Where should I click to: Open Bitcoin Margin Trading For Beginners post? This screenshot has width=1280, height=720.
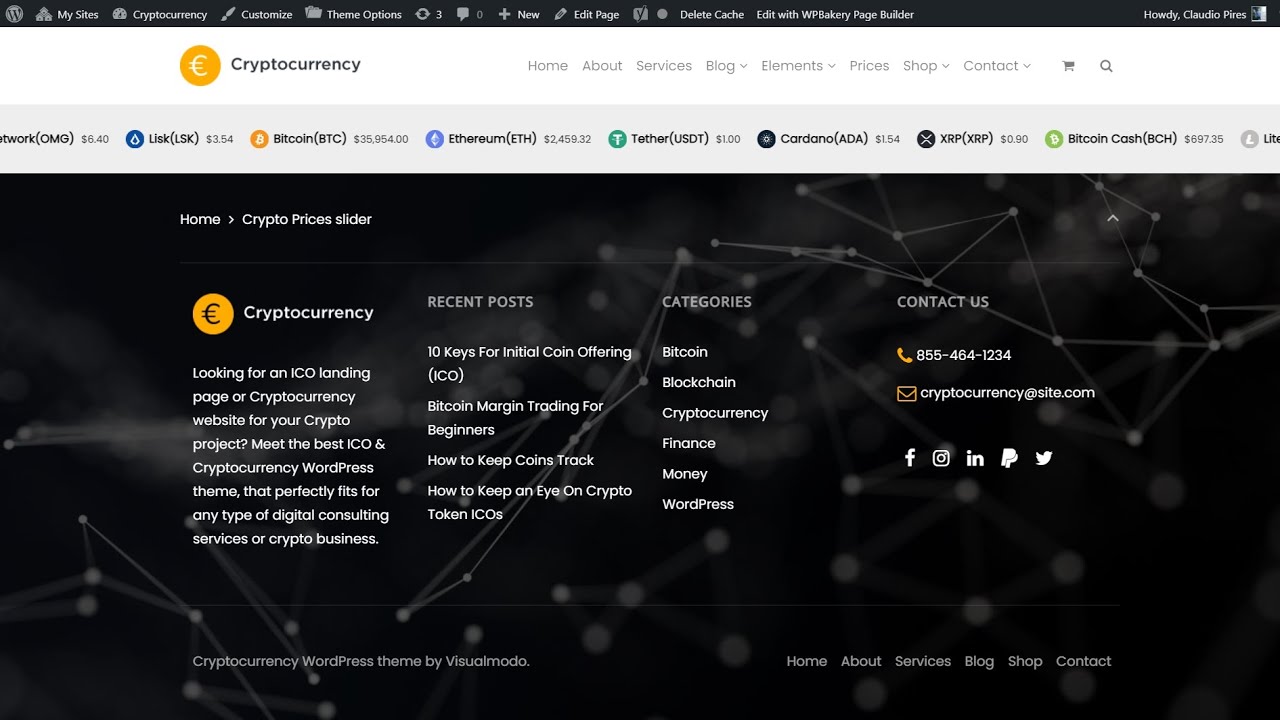(x=515, y=418)
